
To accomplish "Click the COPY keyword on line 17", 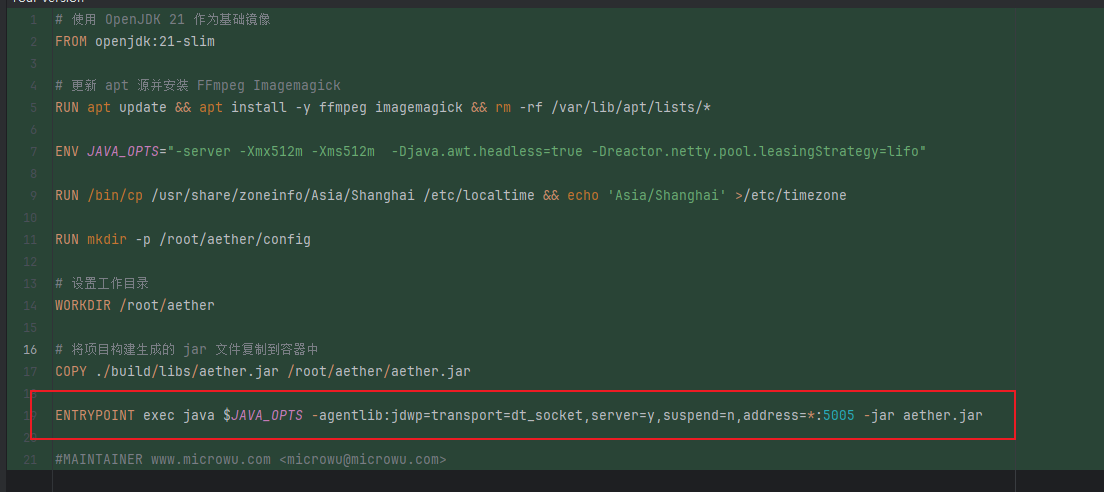I will tap(71, 371).
